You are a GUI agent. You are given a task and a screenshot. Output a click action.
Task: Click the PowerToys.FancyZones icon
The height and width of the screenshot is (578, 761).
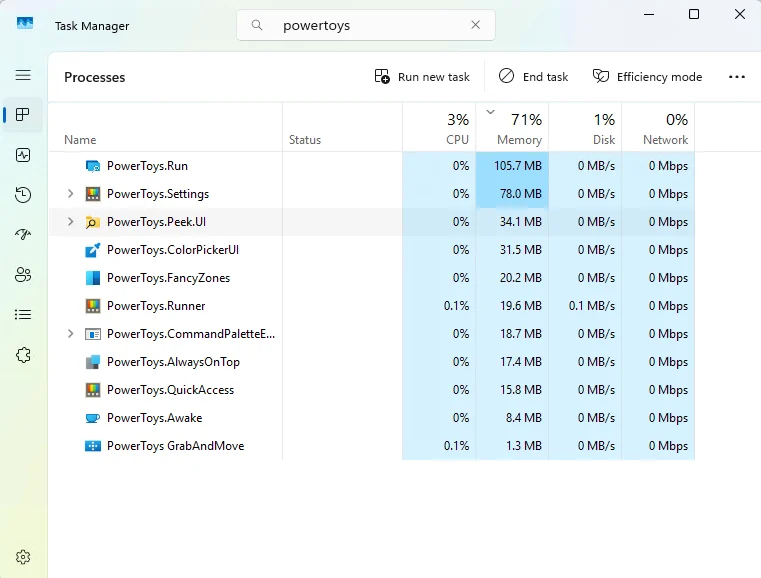[x=93, y=278]
